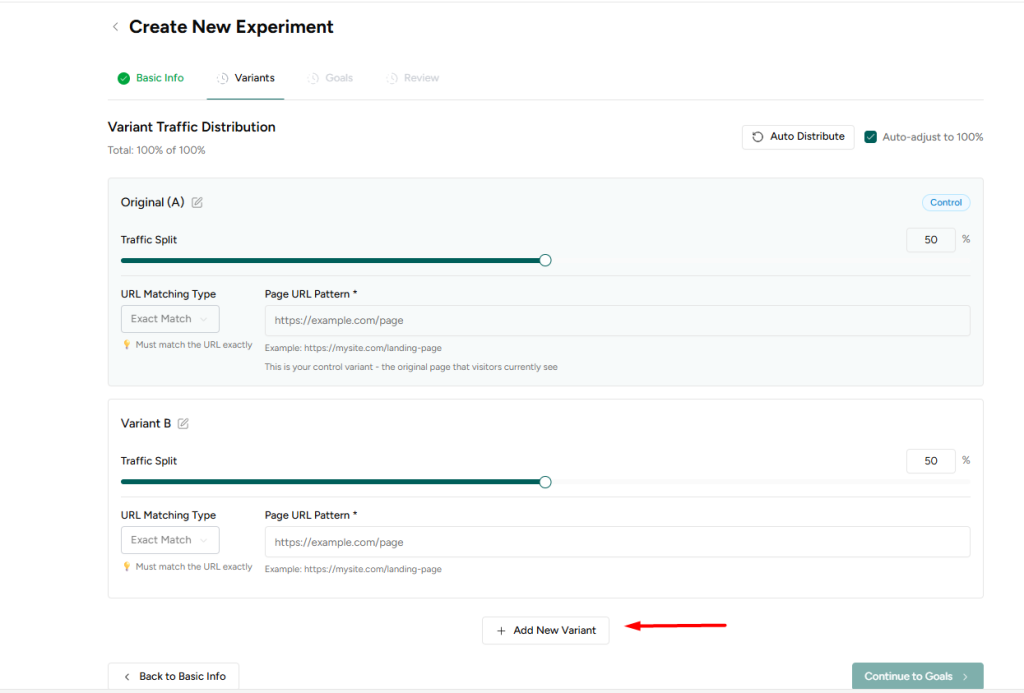The image size is (1024, 693).
Task: Open URL Matching Type dropdown for Variant B
Action: [x=169, y=540]
